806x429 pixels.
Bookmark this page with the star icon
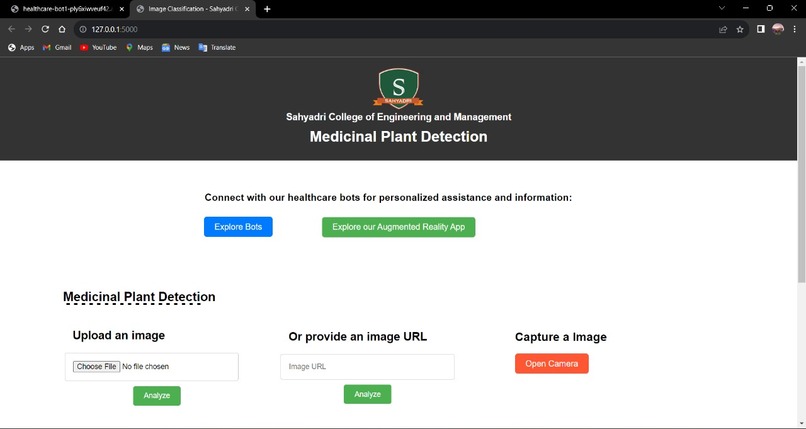click(740, 29)
